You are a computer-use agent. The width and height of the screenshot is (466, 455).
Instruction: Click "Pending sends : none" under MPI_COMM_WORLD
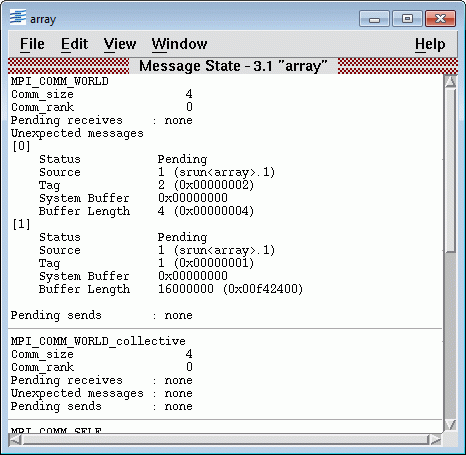click(x=102, y=315)
